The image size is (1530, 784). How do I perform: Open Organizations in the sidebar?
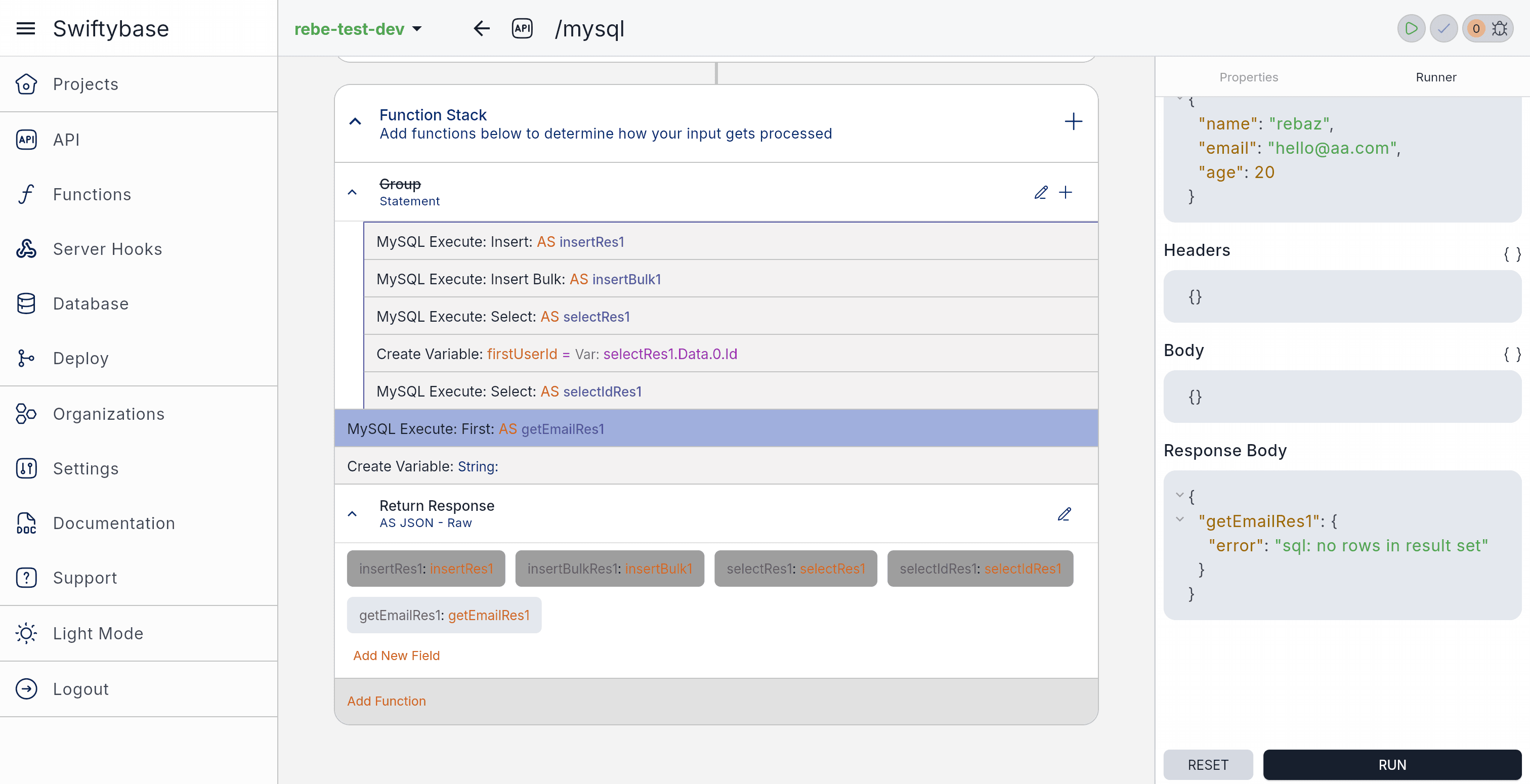tap(139, 414)
